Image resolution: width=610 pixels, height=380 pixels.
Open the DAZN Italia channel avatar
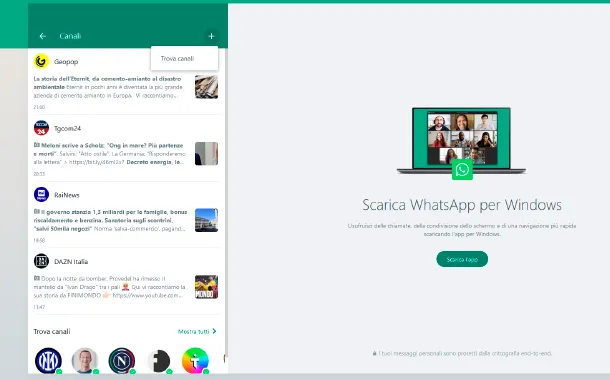point(41,261)
